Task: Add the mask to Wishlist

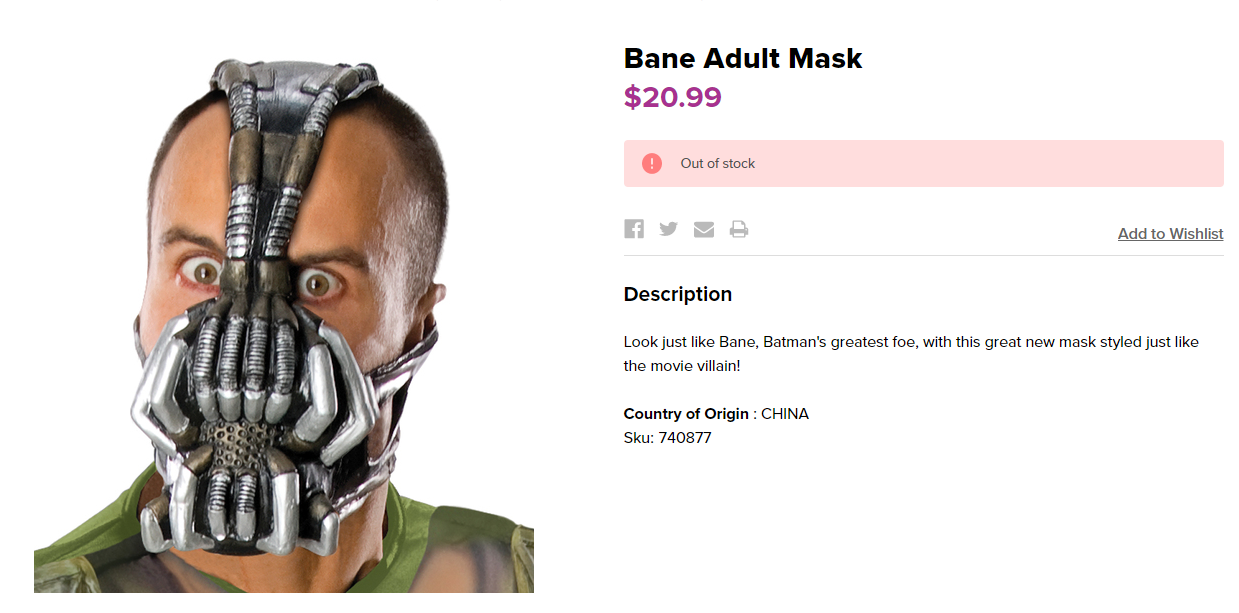Action: 1170,234
